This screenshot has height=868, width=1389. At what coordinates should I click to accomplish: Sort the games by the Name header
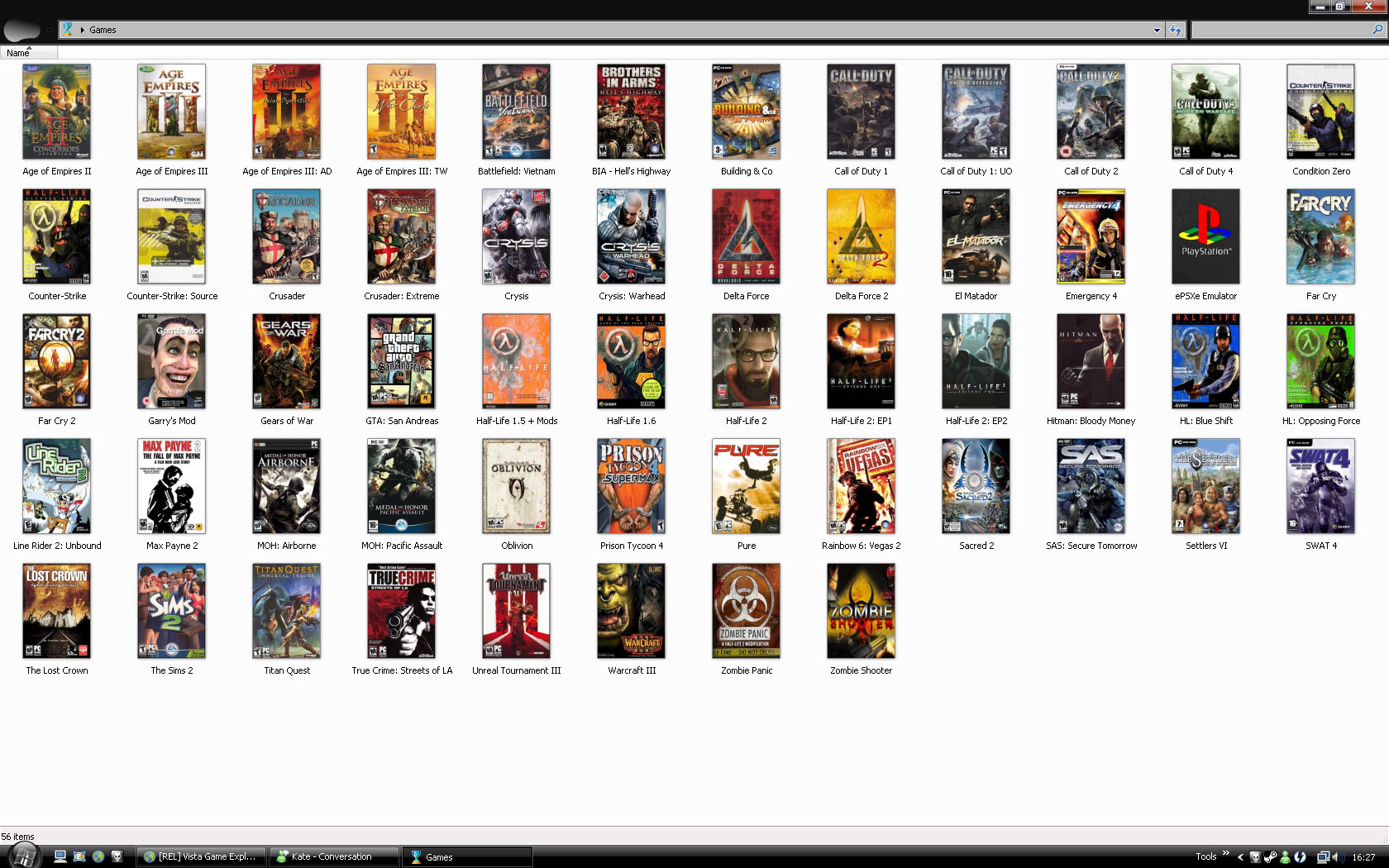[x=17, y=52]
